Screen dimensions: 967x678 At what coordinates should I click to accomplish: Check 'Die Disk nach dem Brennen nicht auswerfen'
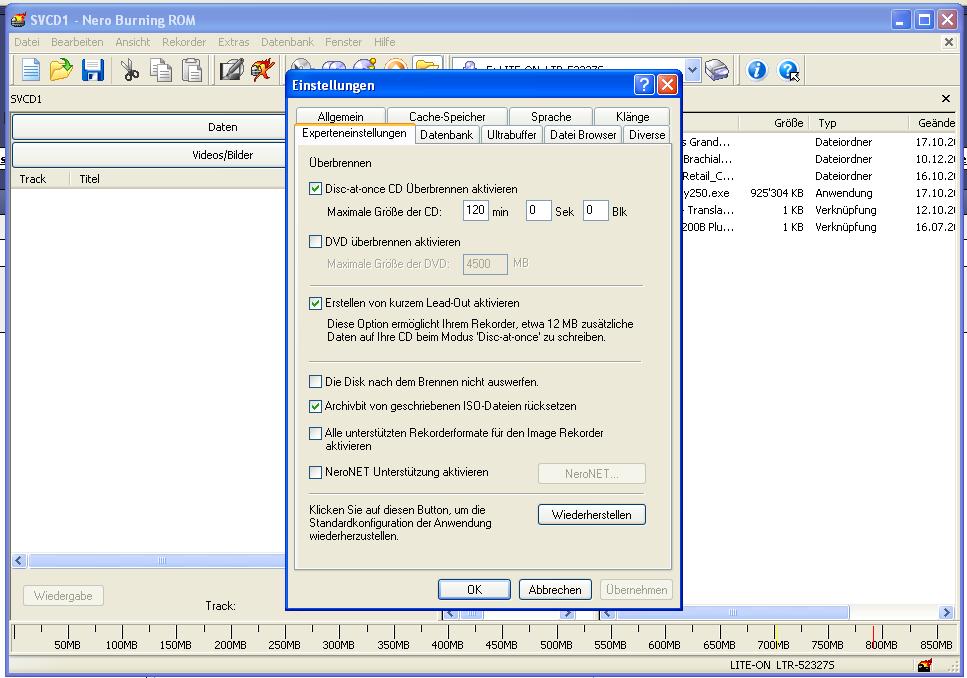point(316,382)
